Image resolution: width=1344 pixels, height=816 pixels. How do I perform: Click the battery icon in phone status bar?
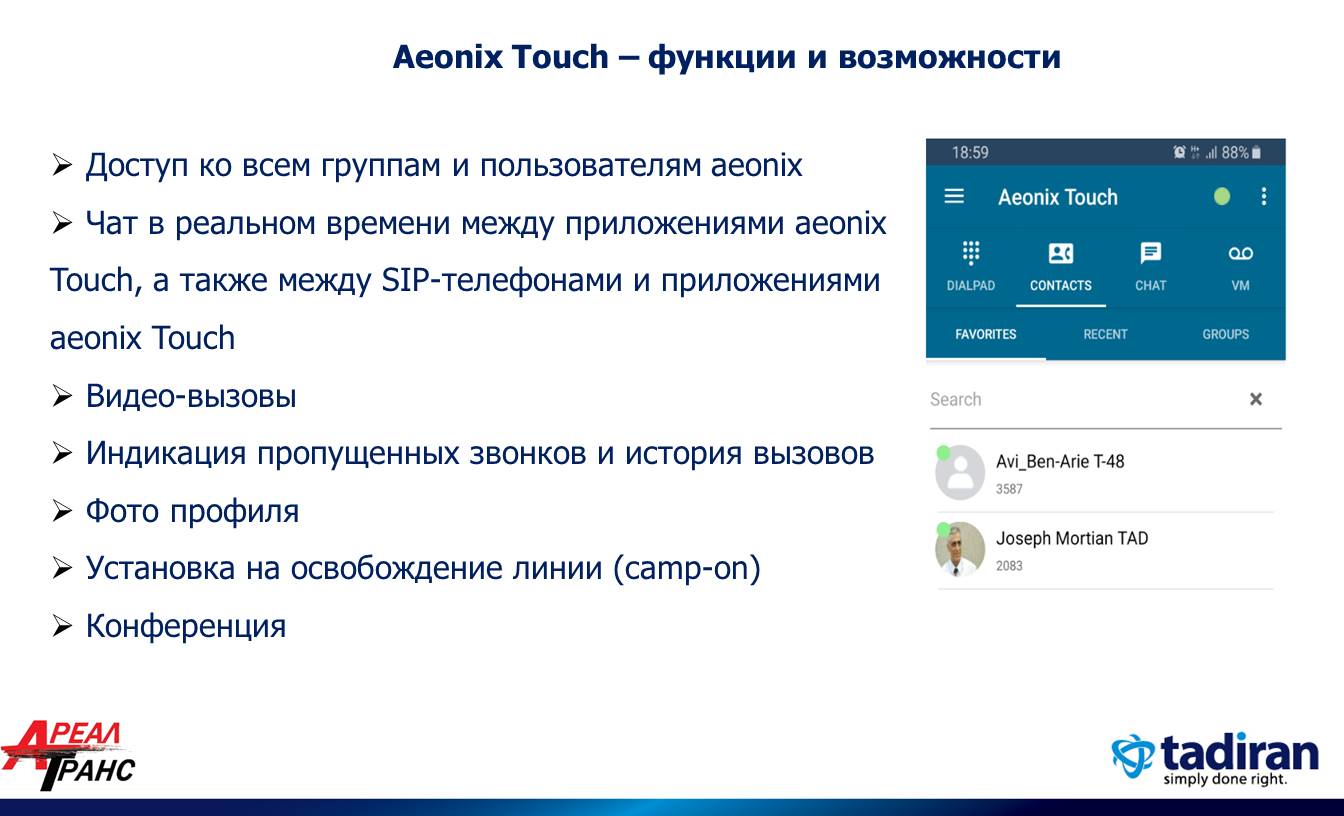coord(1256,153)
